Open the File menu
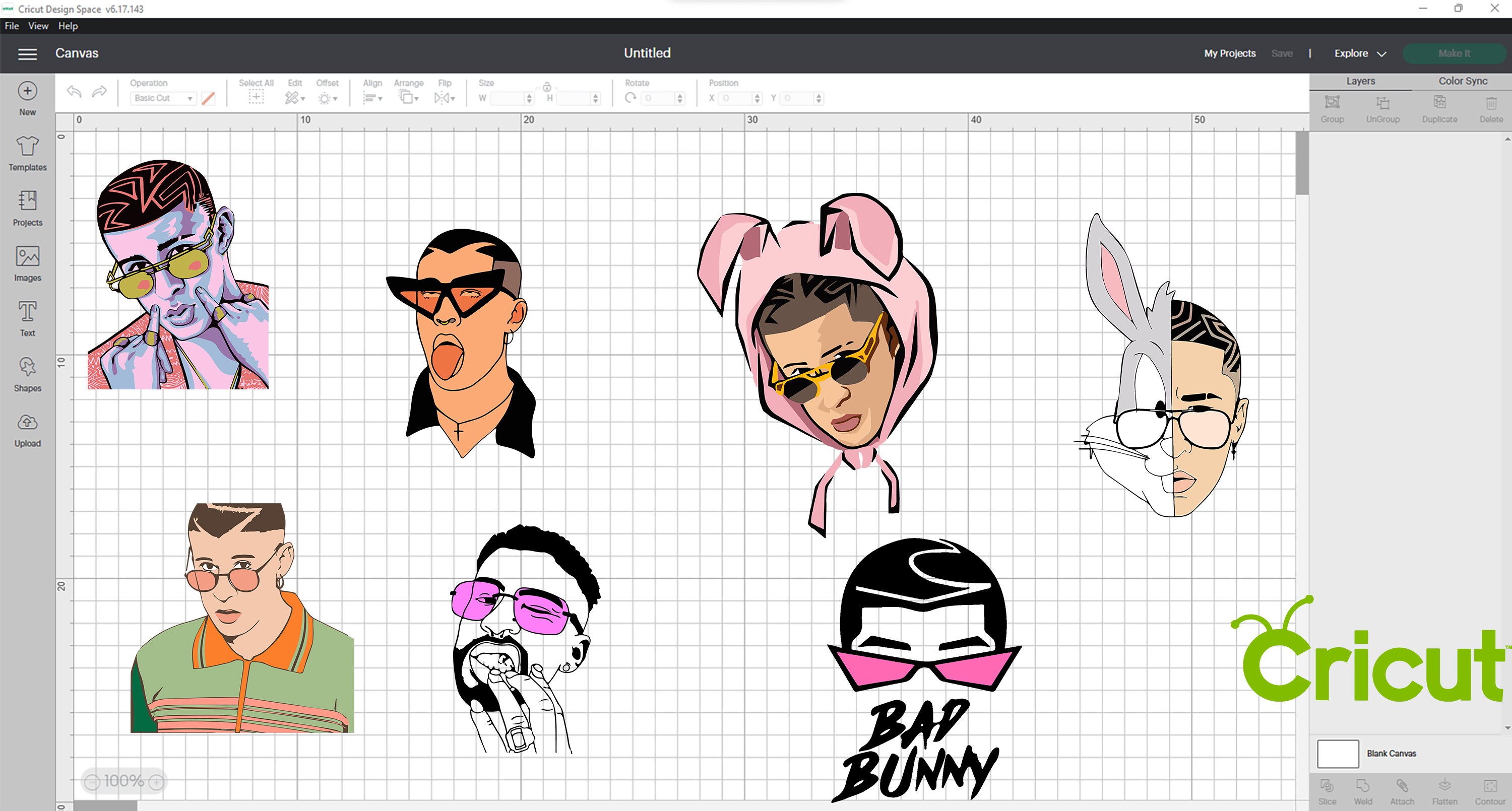1512x811 pixels. pos(12,26)
